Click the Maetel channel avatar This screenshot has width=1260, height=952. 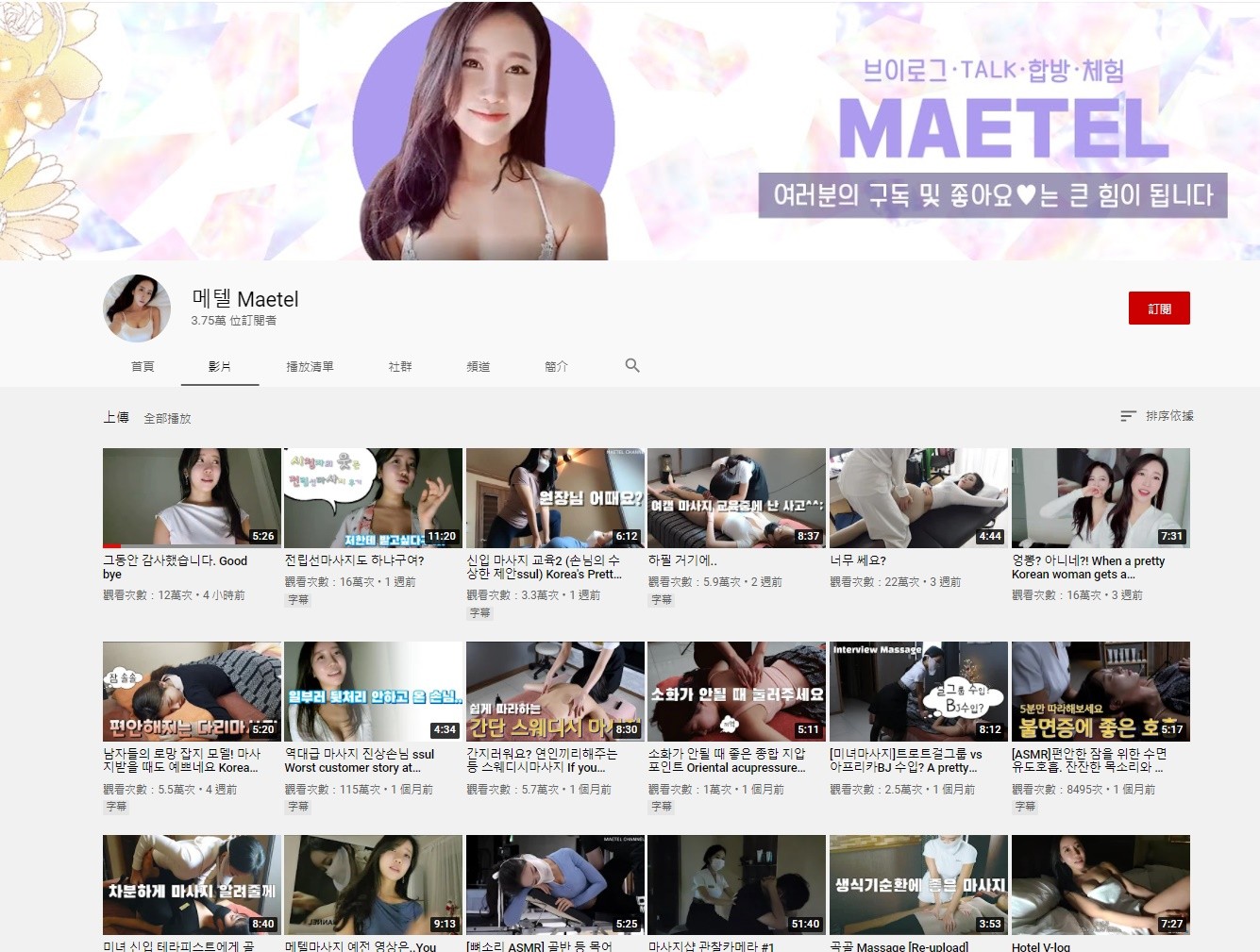click(x=137, y=309)
